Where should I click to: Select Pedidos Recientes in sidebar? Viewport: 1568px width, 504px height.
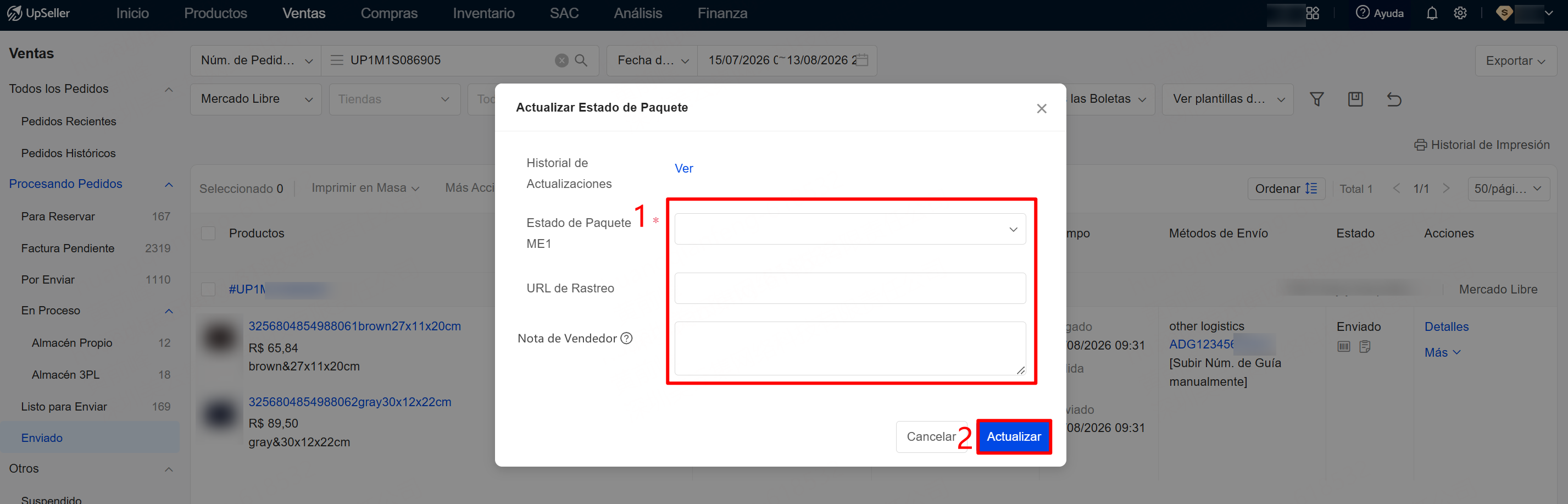(68, 121)
